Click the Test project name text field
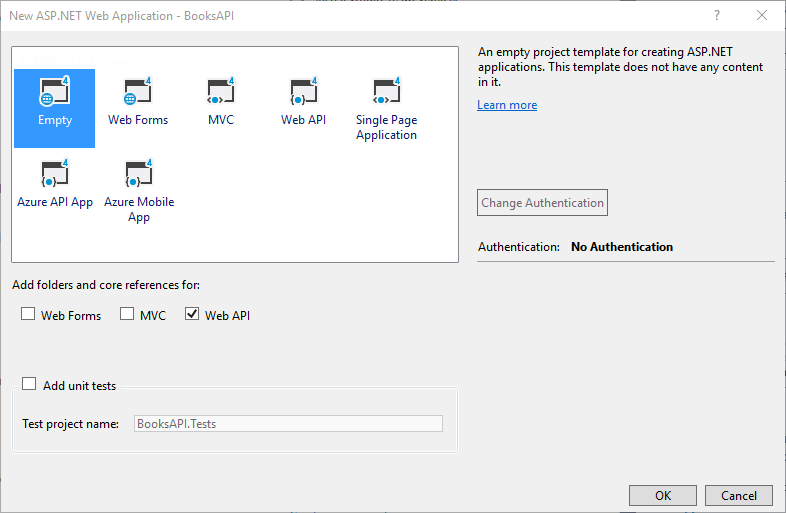 tap(288, 424)
